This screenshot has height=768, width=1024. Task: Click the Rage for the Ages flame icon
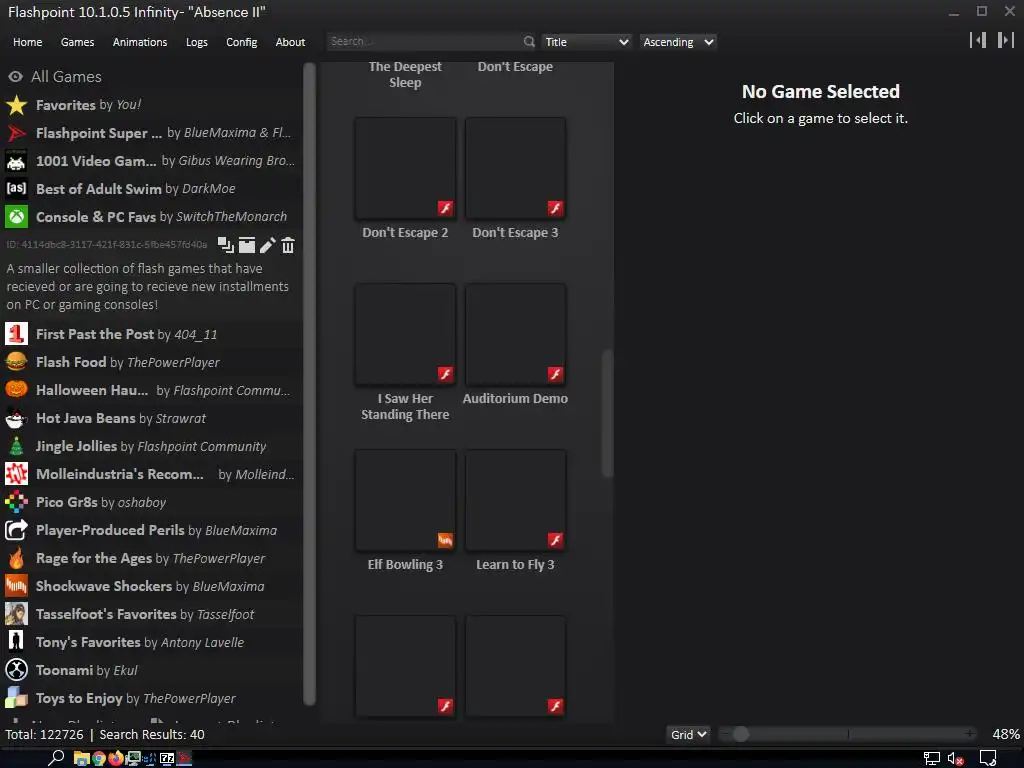point(16,558)
